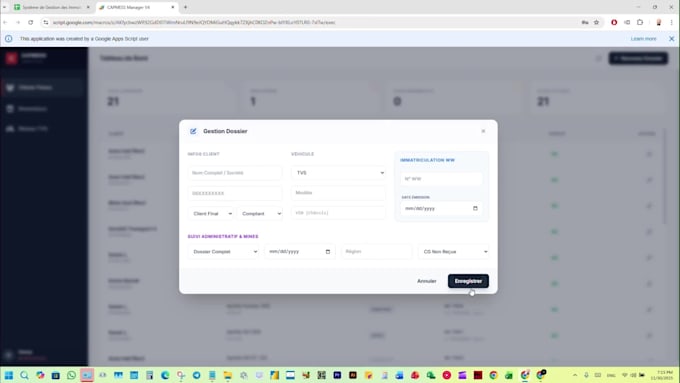Switch to the Système de Gestion browser tab
This screenshot has height=383, width=680.
tap(51, 7)
